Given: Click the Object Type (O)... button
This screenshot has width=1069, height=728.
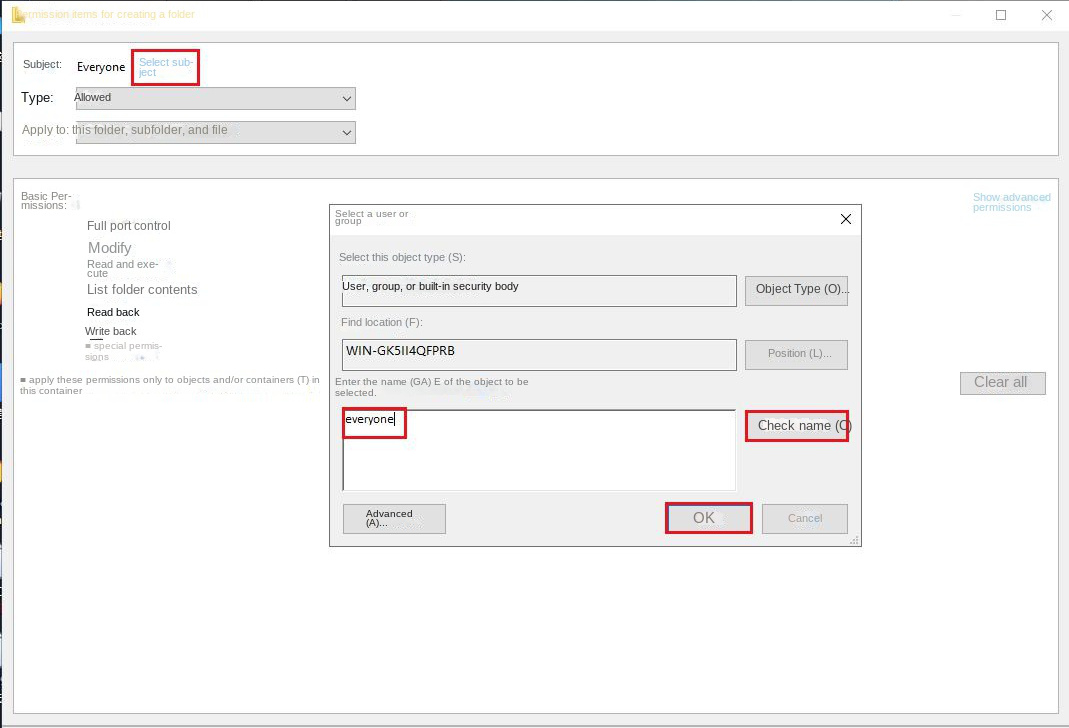Looking at the screenshot, I should [x=796, y=290].
